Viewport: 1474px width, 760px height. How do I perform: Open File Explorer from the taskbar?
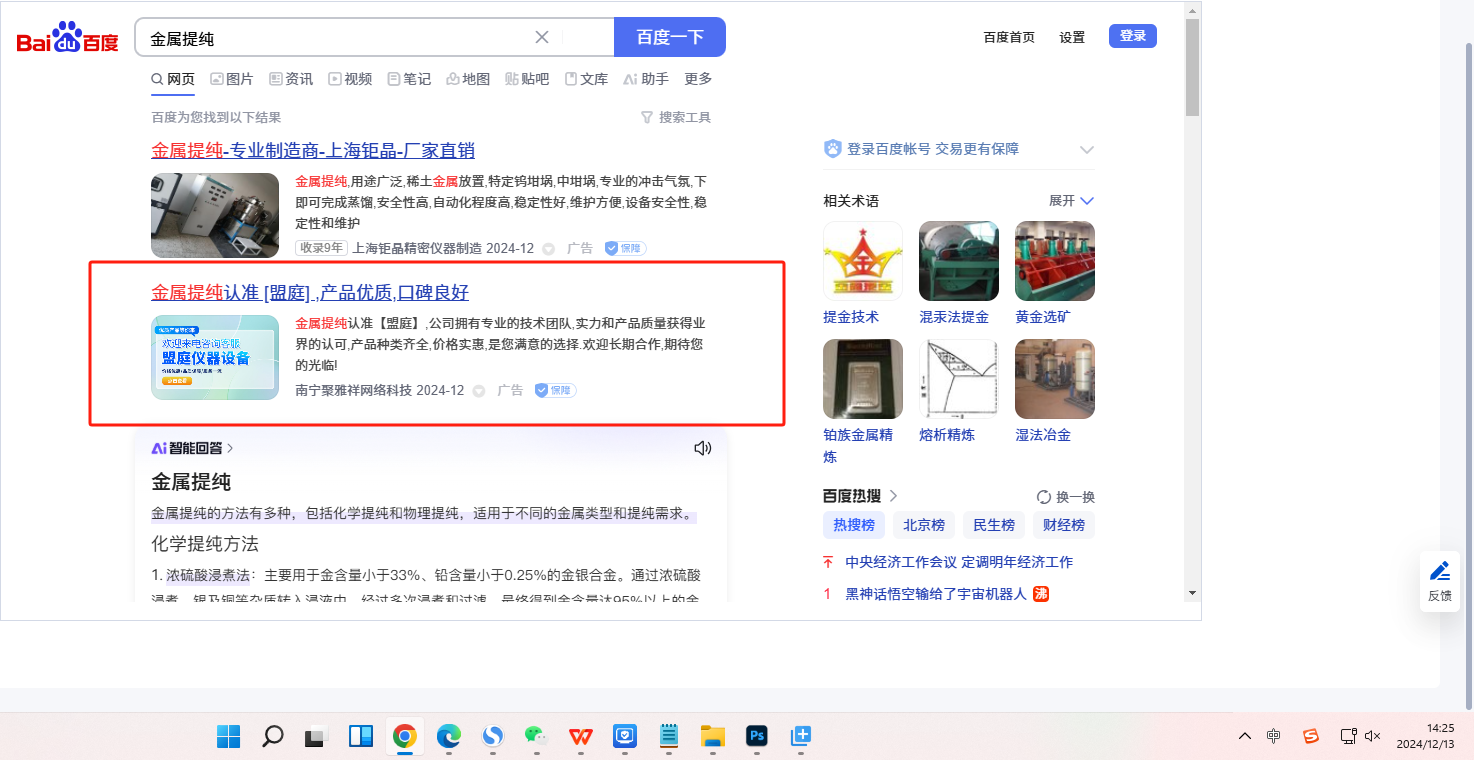[713, 737]
